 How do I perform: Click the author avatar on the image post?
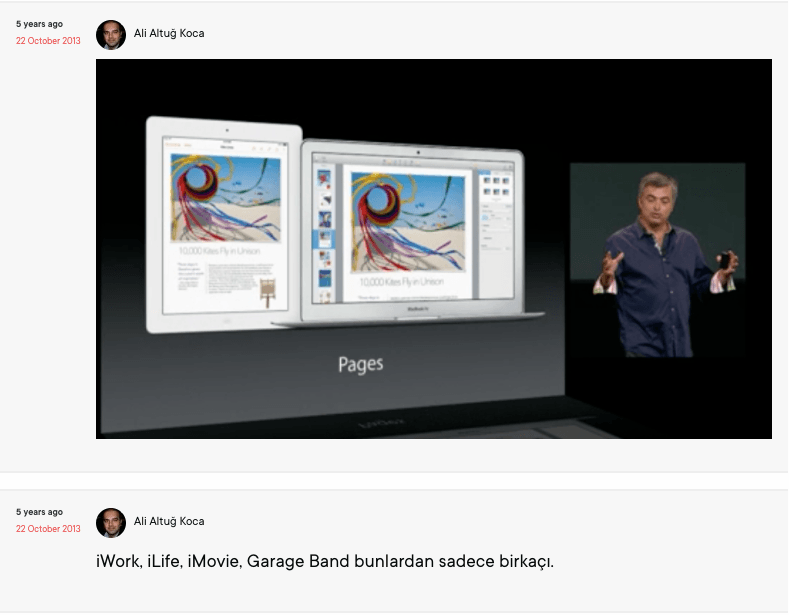(x=110, y=35)
